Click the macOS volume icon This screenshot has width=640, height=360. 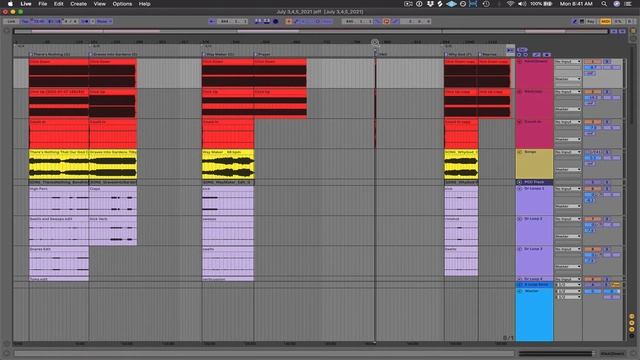pyautogui.click(x=522, y=4)
